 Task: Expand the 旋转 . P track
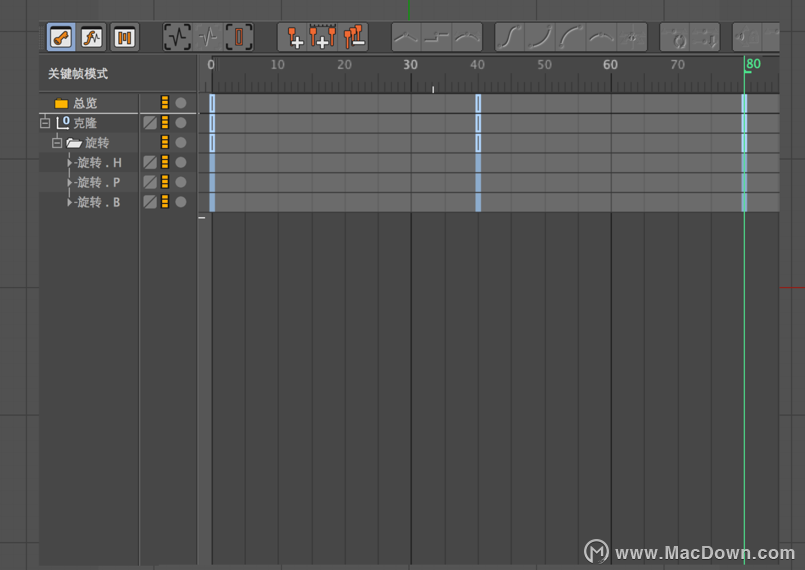(x=70, y=182)
